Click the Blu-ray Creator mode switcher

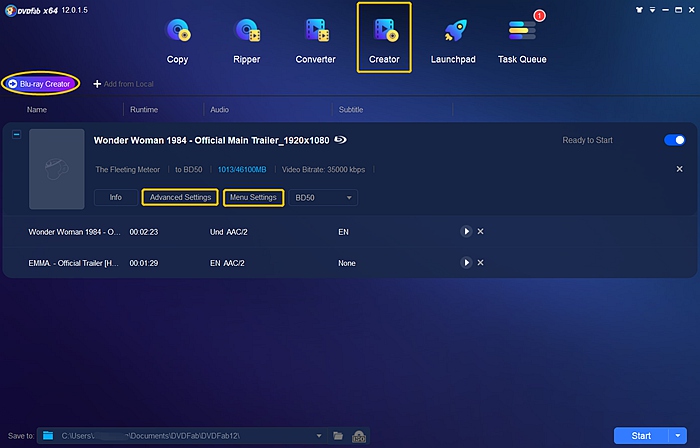(x=40, y=83)
